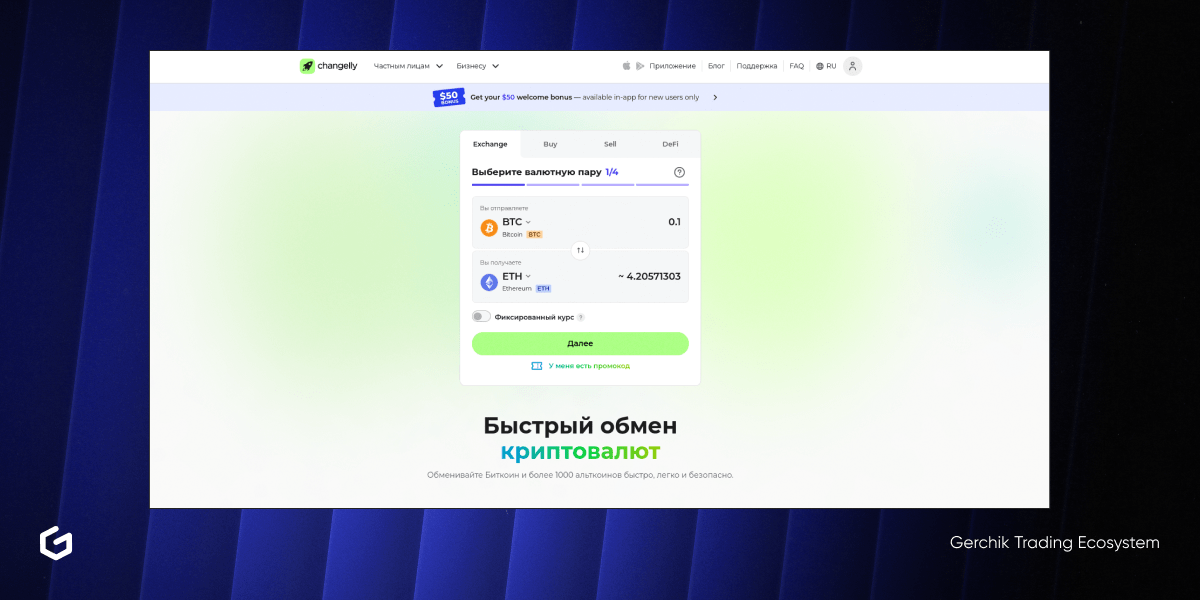
Task: Click the arrow at the bonus banner's end
Action: (715, 97)
